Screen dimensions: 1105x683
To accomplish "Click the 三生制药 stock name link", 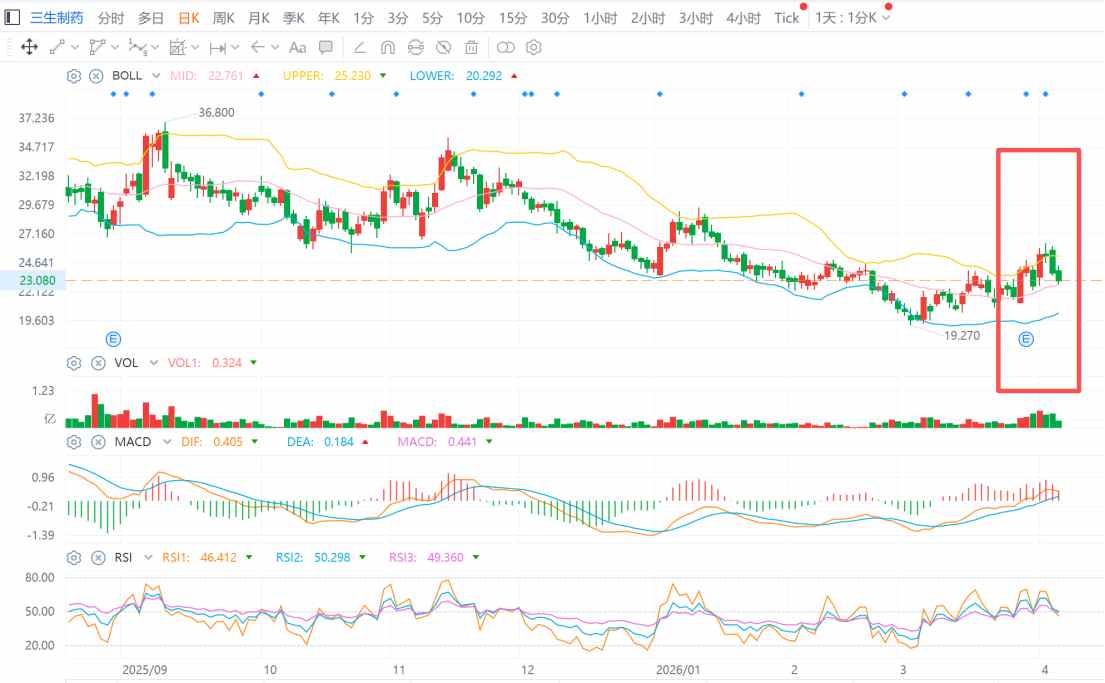I will pyautogui.click(x=56, y=18).
